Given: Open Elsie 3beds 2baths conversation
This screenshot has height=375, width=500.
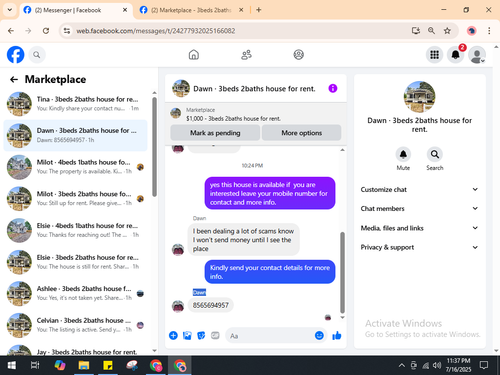Looking at the screenshot, I should (x=75, y=262).
